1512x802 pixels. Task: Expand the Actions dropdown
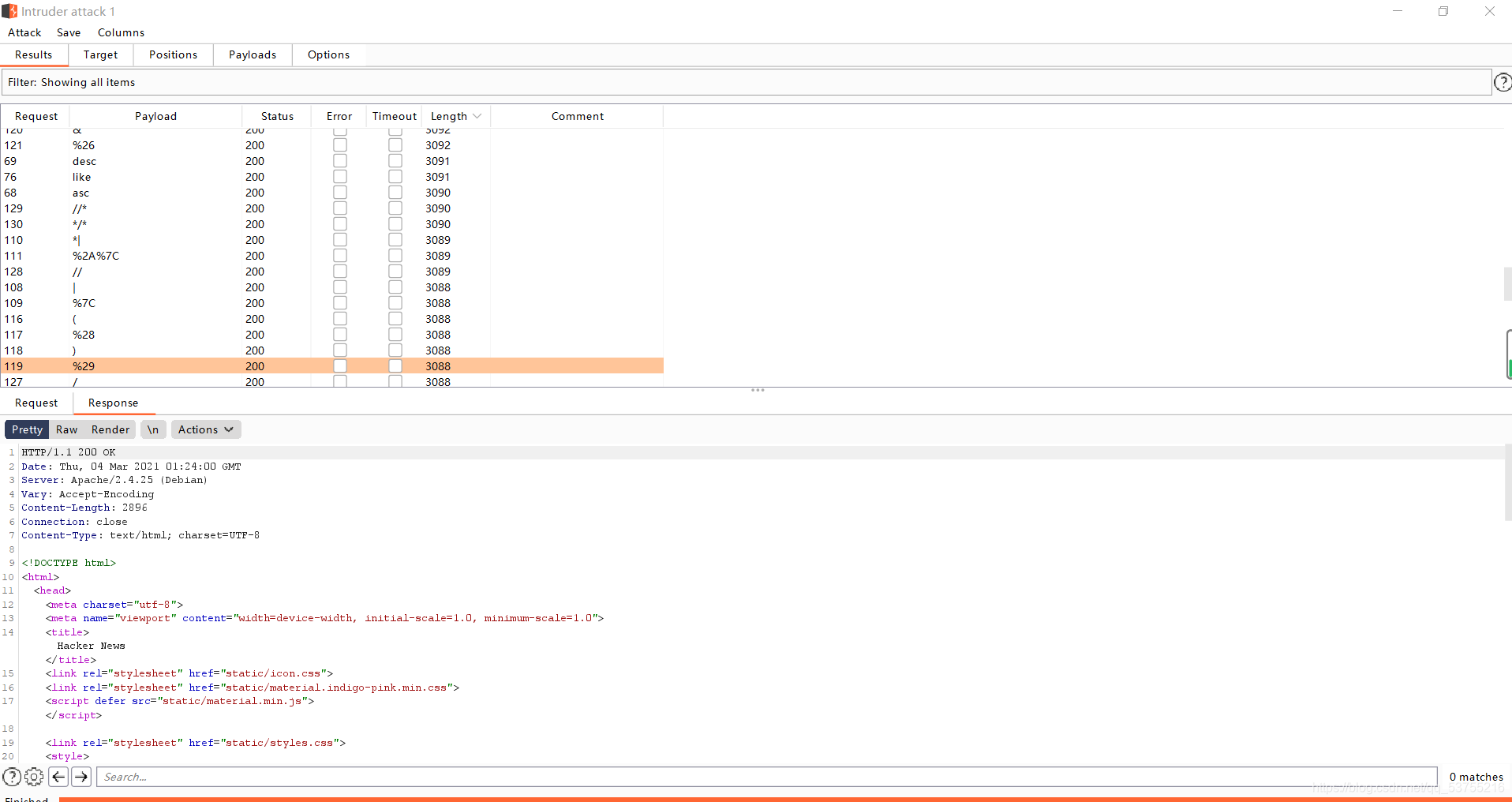tap(206, 429)
